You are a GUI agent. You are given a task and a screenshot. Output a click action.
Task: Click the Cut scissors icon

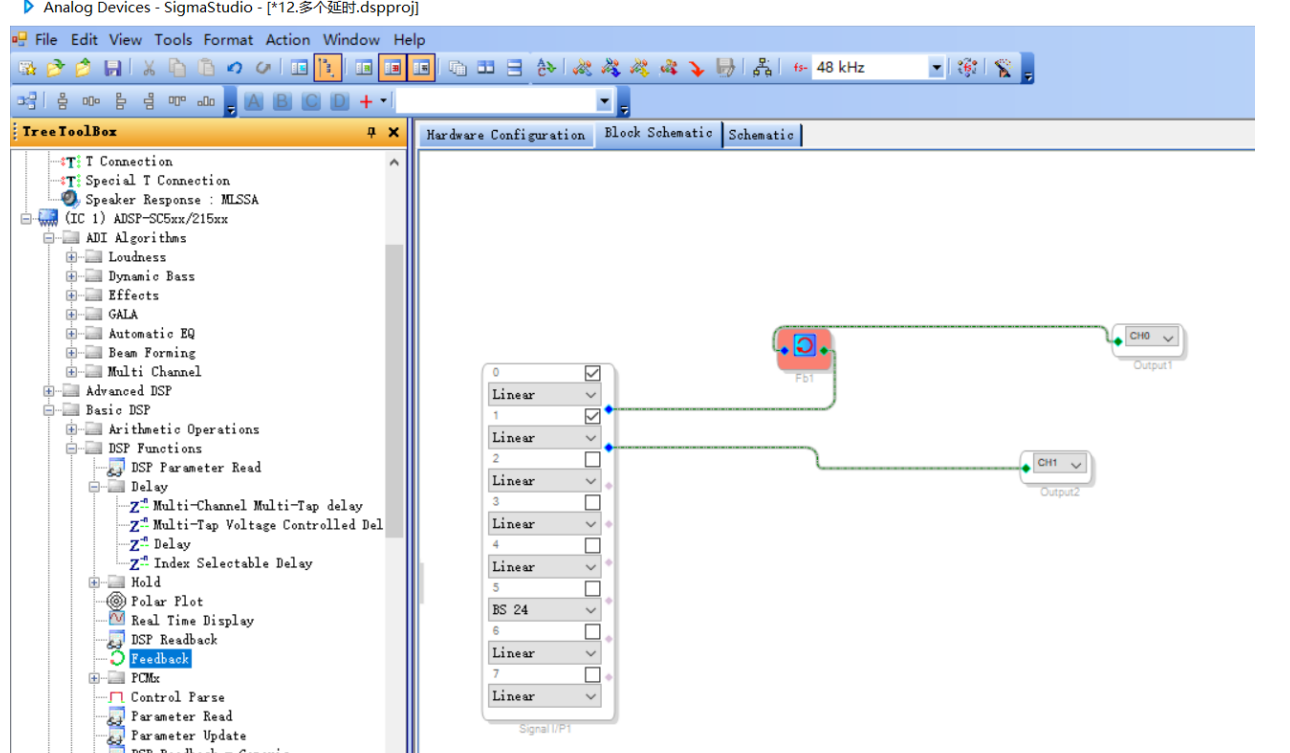(148, 68)
